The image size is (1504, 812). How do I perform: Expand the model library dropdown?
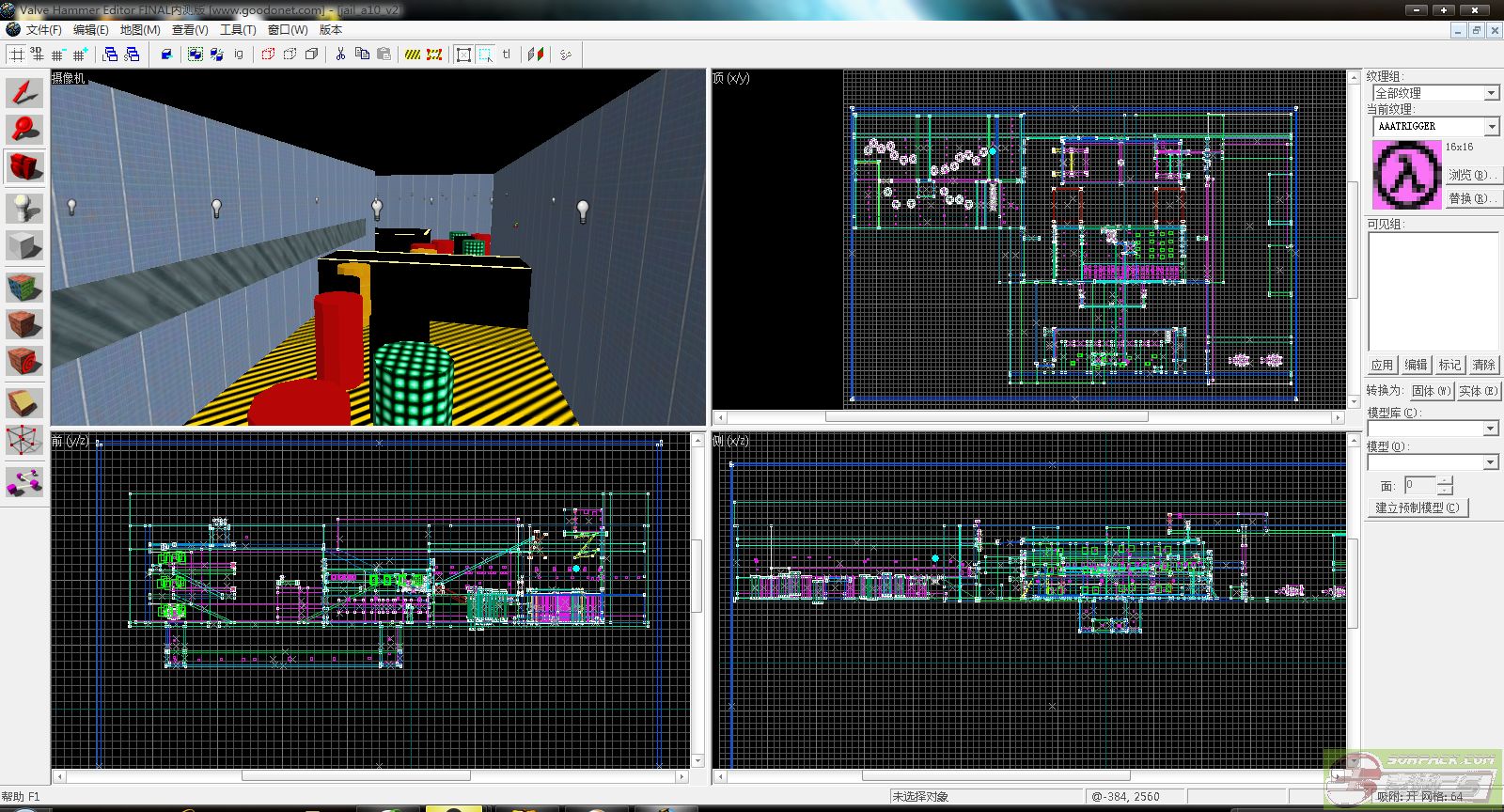1490,429
